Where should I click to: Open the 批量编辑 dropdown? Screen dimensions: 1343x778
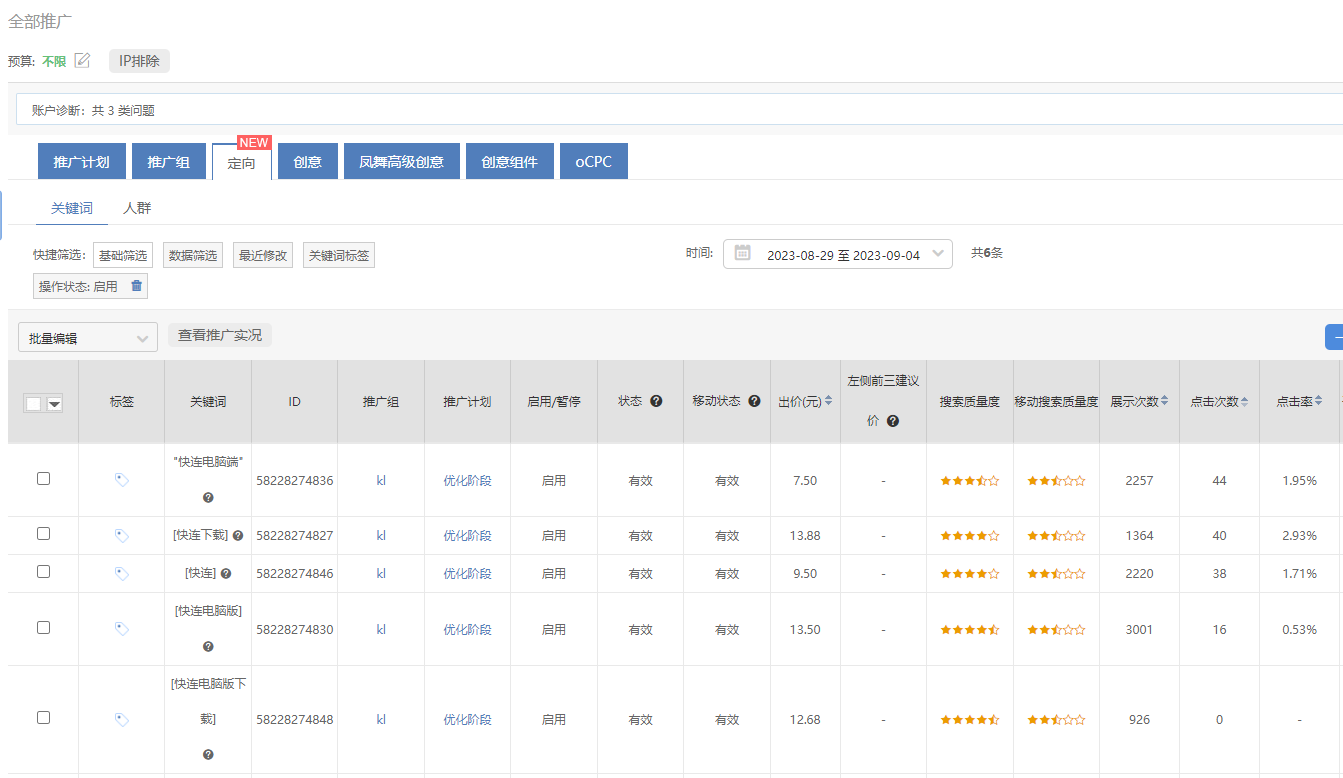click(x=88, y=338)
